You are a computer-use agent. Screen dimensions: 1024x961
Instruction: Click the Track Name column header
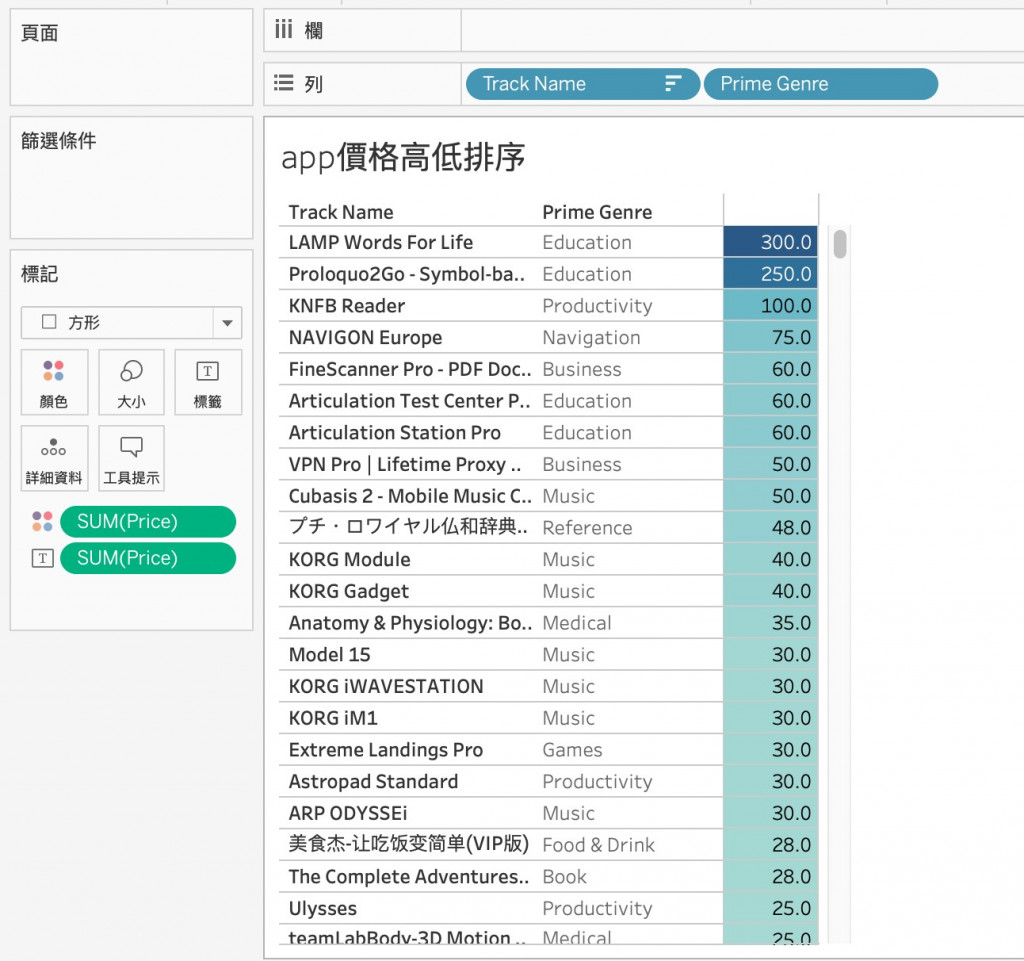pos(341,212)
